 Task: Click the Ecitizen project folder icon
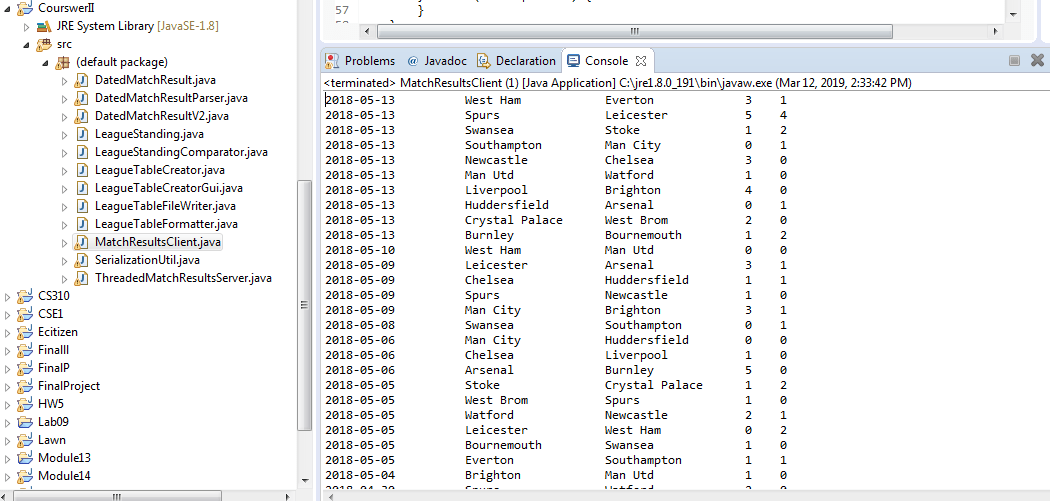click(x=25, y=332)
